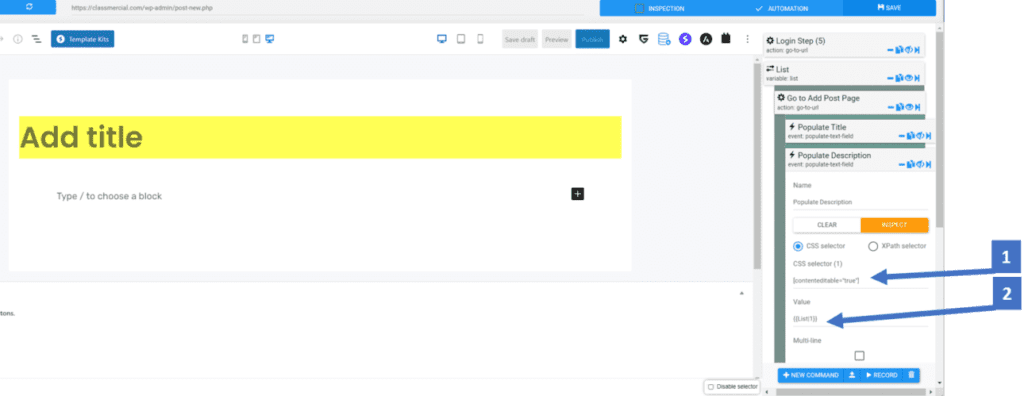The height and width of the screenshot is (396, 1024).
Task: Click the delete trash icon beside Record
Action: (911, 375)
